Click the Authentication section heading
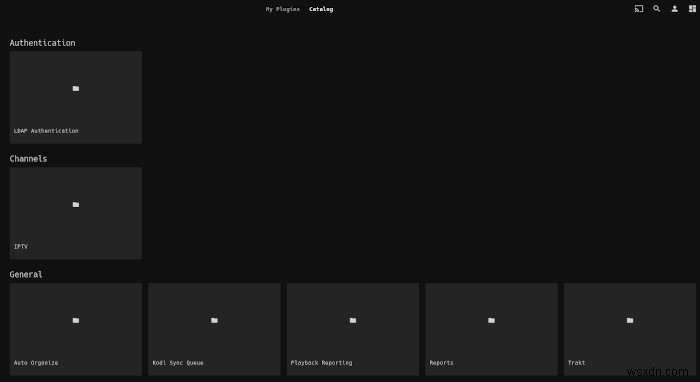Screen dimensions: 700x382 coord(42,43)
